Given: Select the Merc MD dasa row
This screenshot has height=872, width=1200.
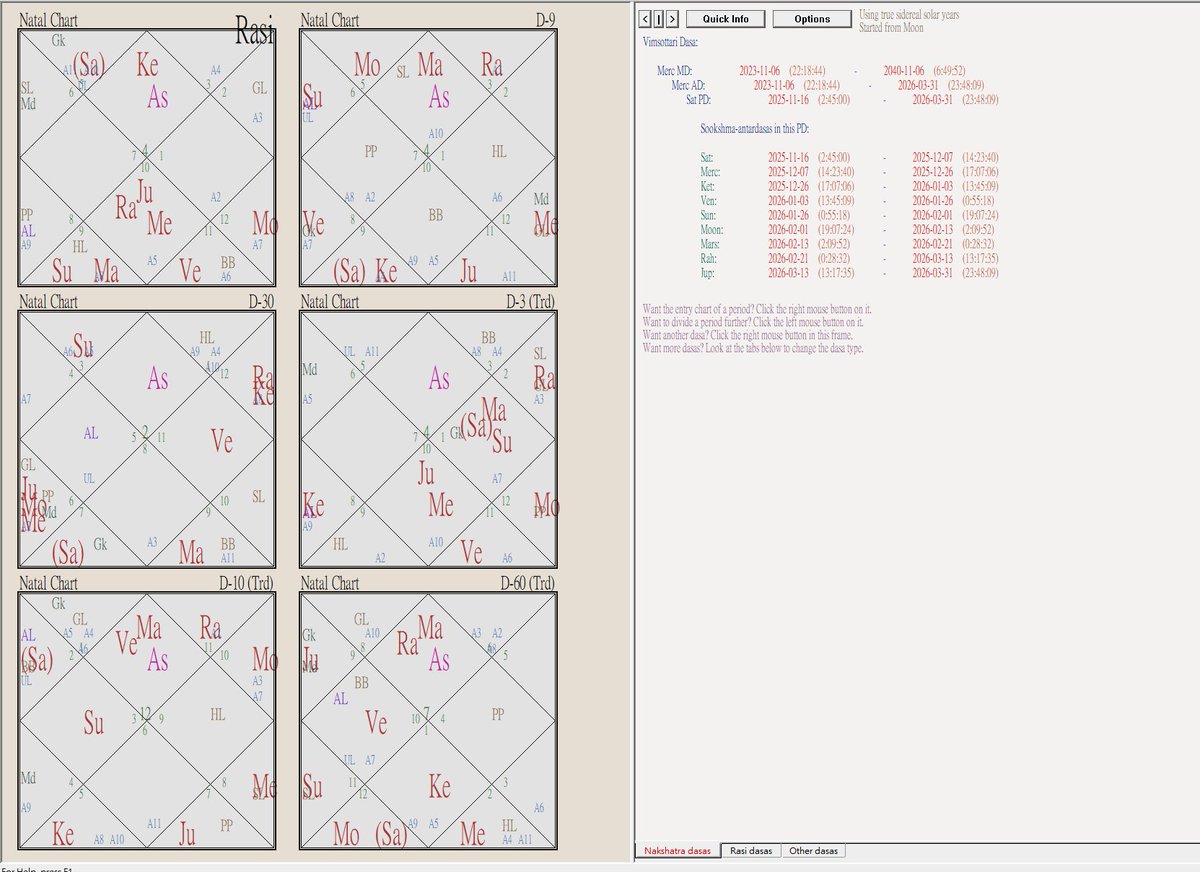Looking at the screenshot, I should (x=811, y=71).
